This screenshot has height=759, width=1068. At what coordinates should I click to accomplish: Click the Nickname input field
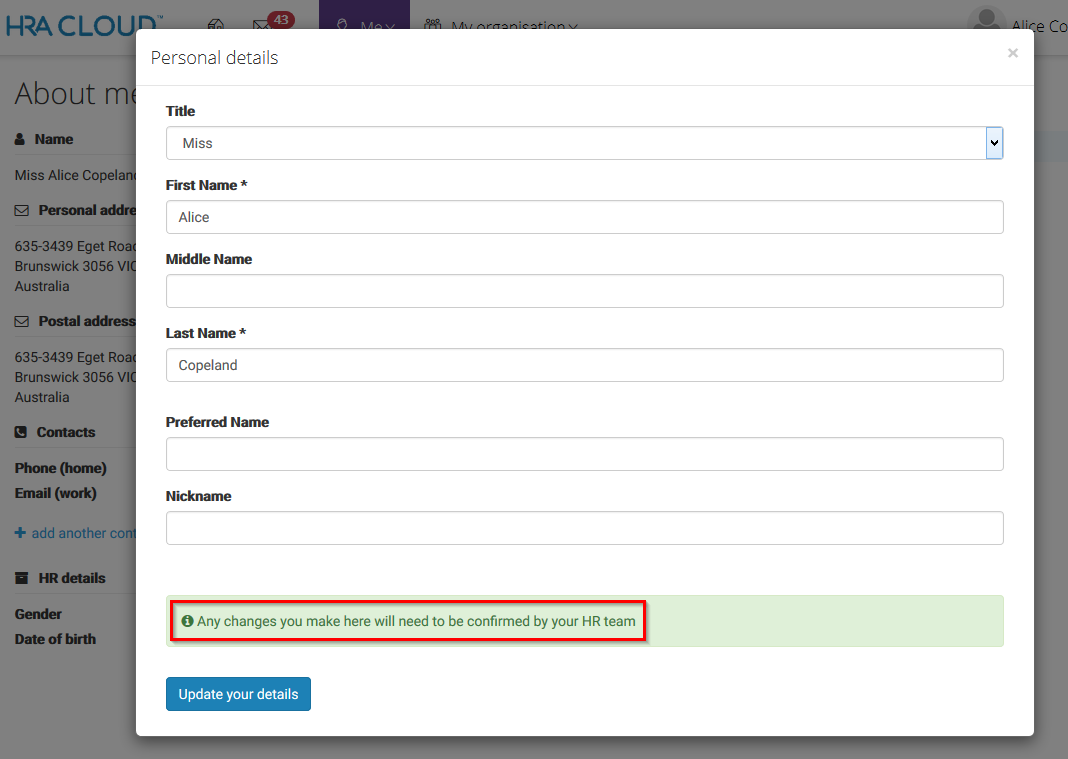tap(584, 528)
